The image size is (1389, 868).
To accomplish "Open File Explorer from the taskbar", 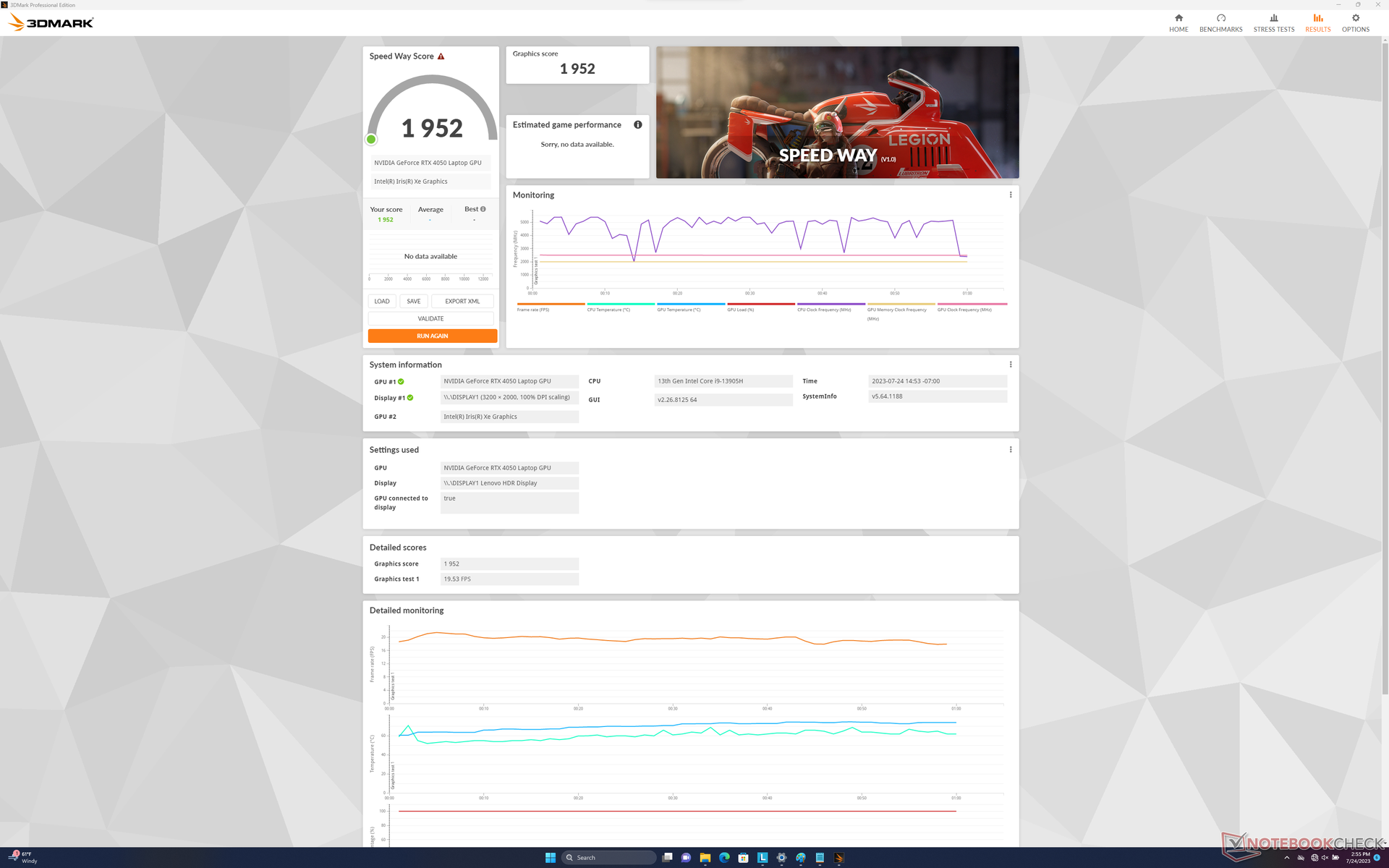I will tap(705, 858).
